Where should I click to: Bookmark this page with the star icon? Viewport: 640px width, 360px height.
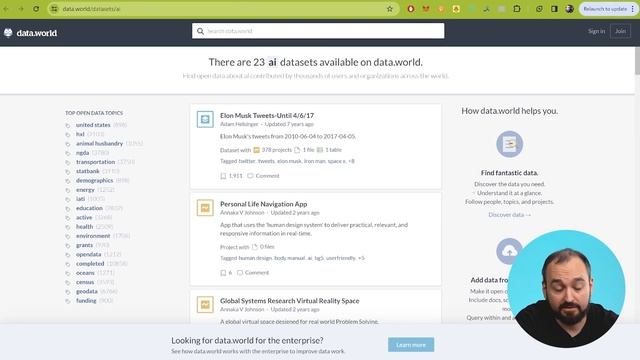pos(390,9)
